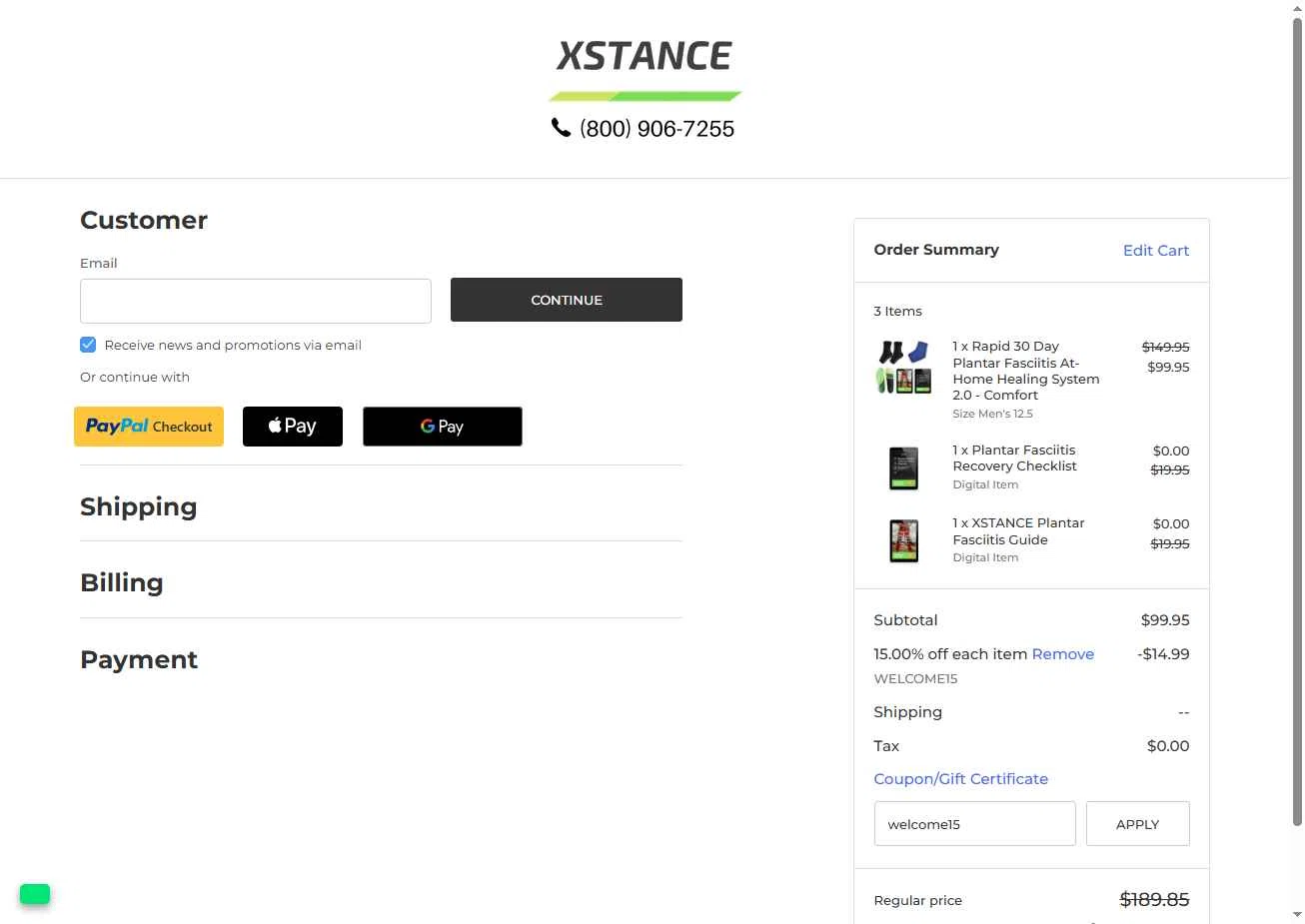Click 'XSTANCE Plantar Fasciitis Guide' item name
Image resolution: width=1305 pixels, height=924 pixels.
point(1018,531)
